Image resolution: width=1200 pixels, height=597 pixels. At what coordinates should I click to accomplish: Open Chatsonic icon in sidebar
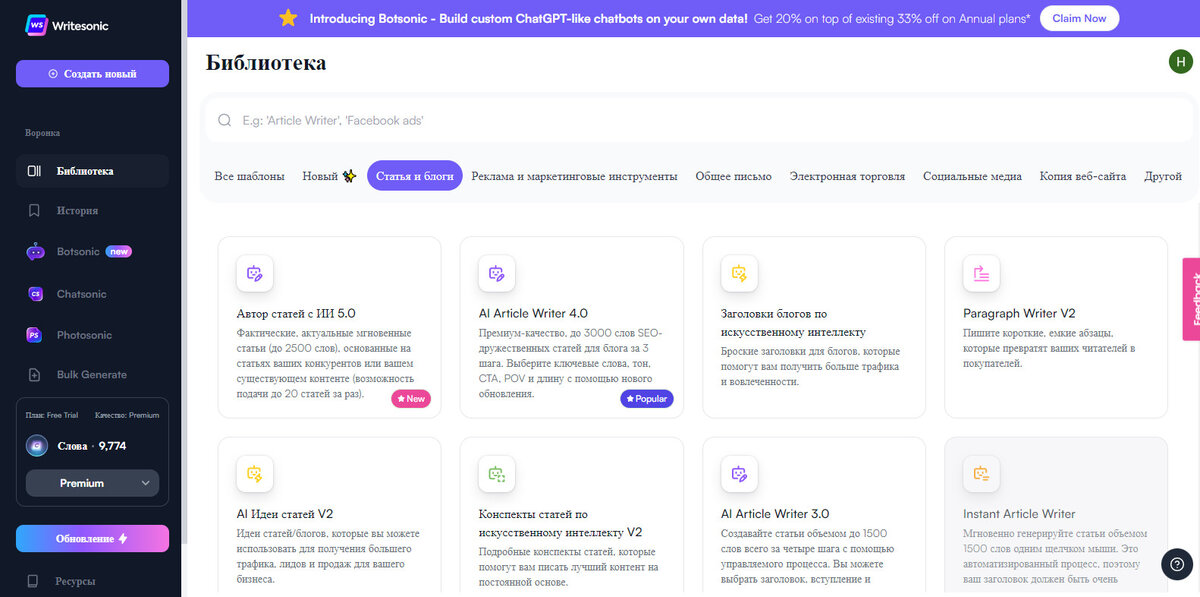coord(35,294)
